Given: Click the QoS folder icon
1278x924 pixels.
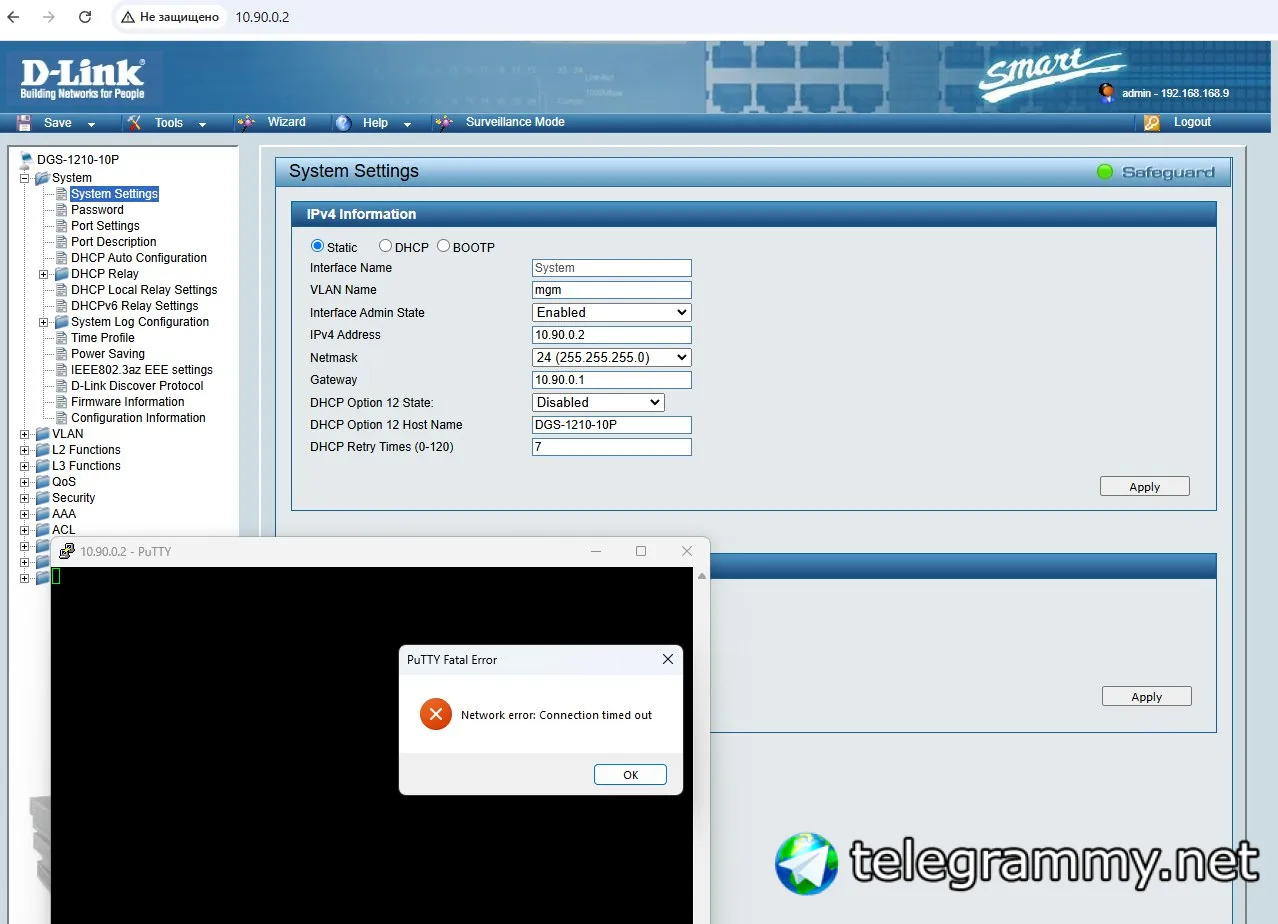Looking at the screenshot, I should tap(42, 482).
